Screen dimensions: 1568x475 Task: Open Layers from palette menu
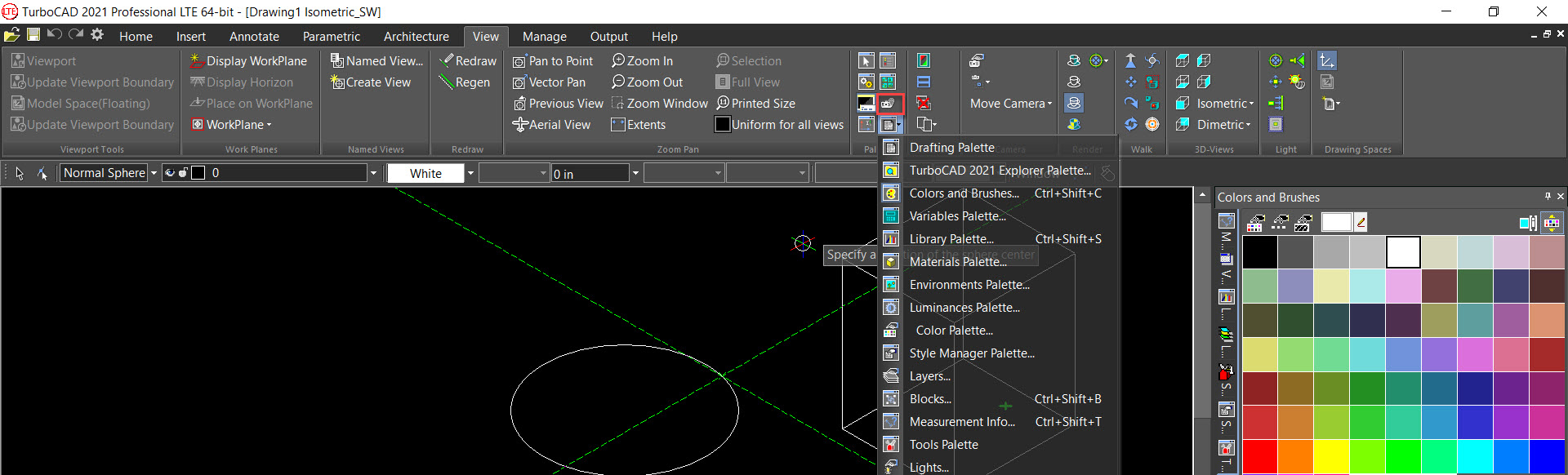(997, 376)
